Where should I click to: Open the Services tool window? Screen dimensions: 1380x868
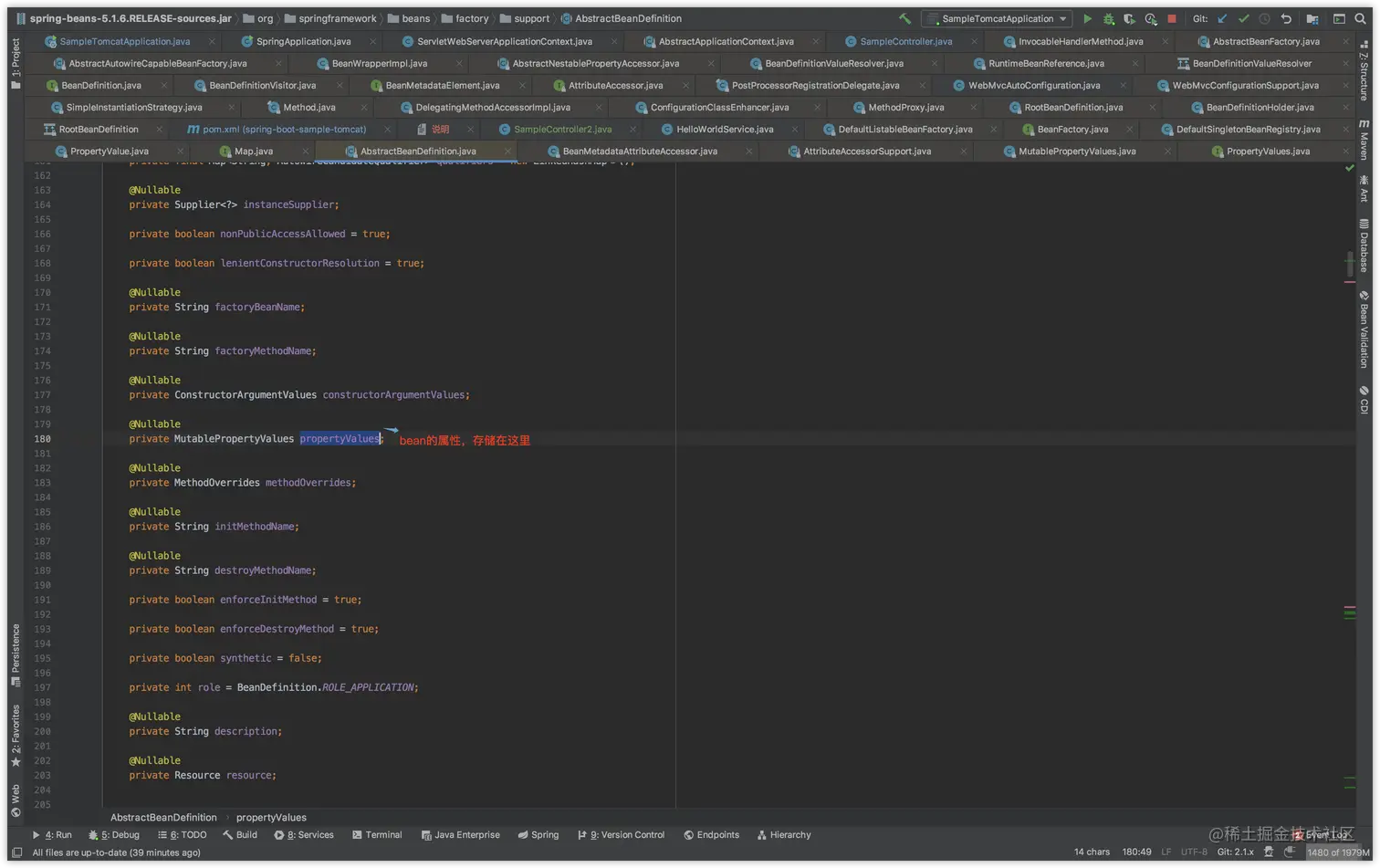point(304,834)
